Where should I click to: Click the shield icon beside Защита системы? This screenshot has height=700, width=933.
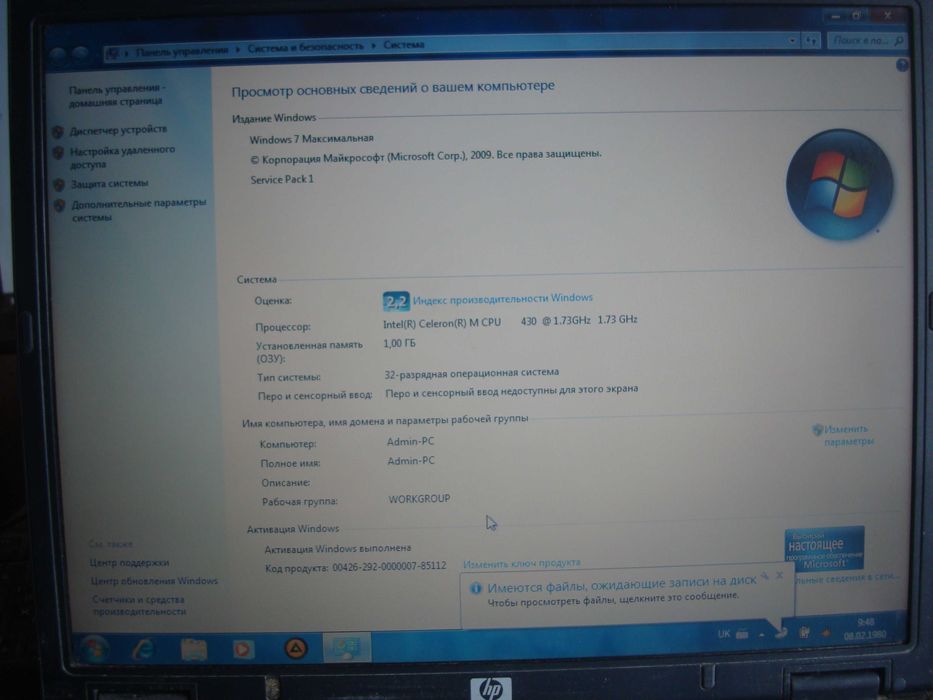pyautogui.click(x=59, y=185)
